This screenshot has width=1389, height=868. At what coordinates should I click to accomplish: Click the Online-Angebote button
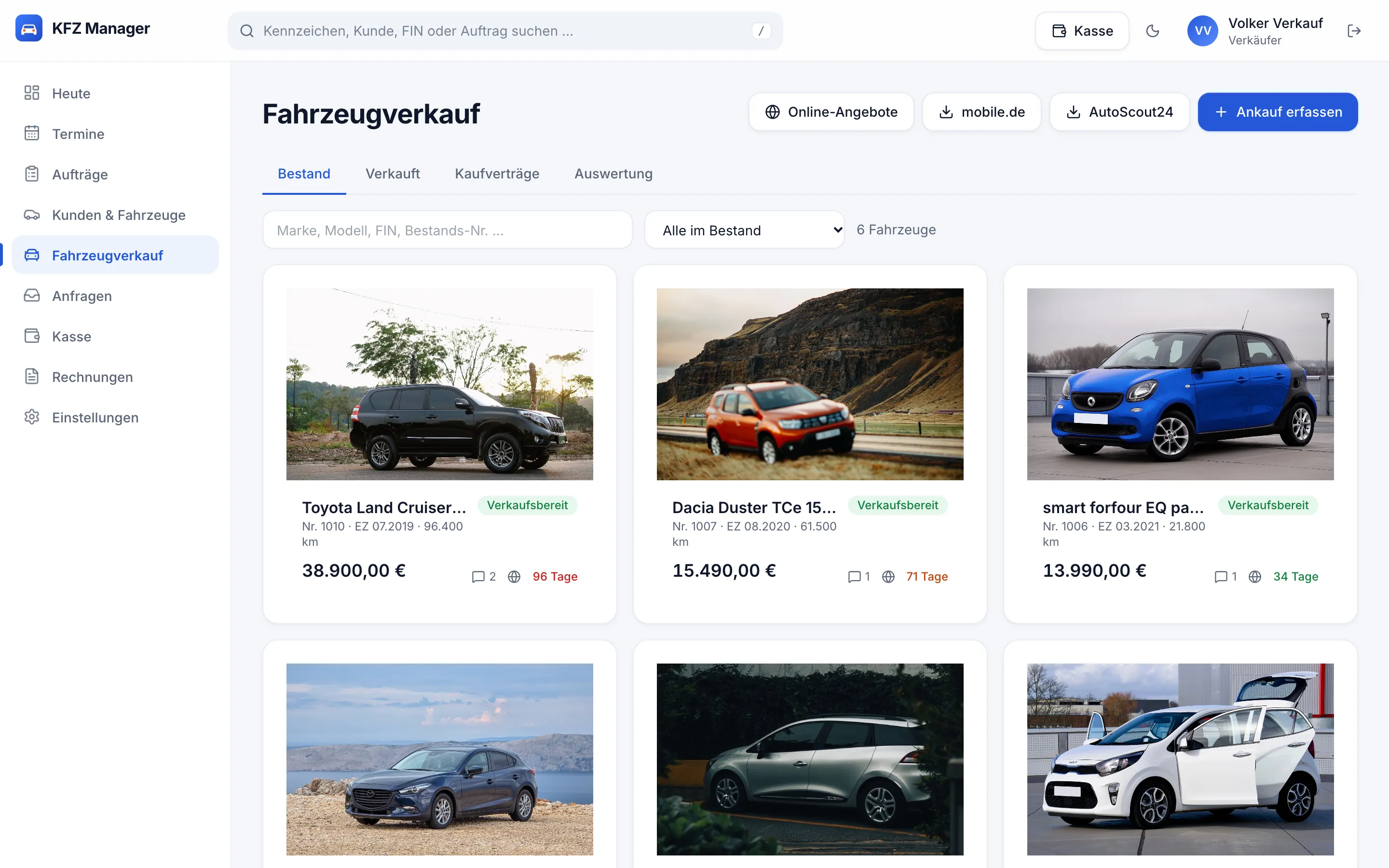point(831,112)
